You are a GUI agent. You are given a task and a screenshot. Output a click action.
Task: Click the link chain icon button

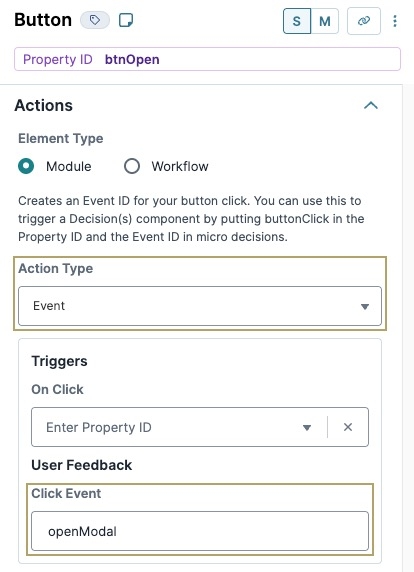pos(364,21)
